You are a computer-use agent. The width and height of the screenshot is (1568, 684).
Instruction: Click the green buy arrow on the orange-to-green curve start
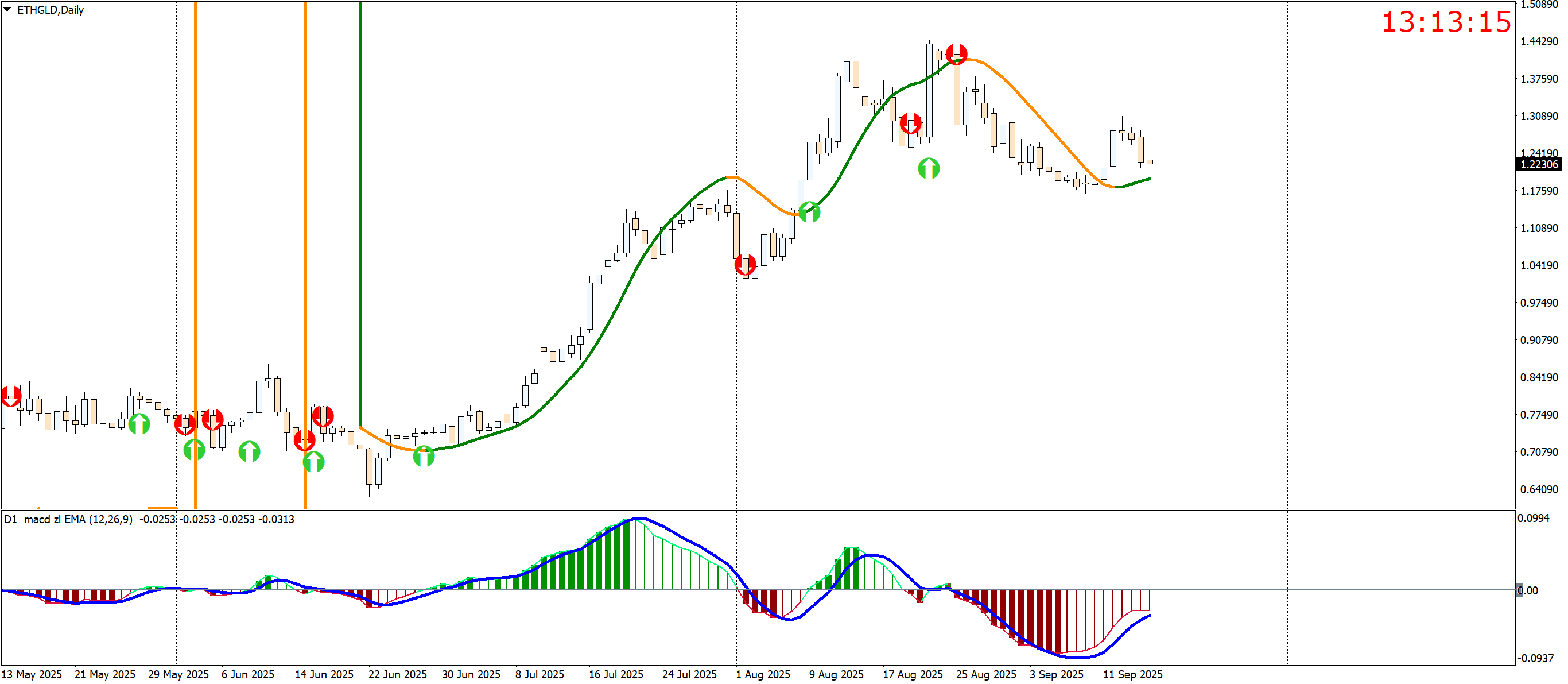(424, 456)
